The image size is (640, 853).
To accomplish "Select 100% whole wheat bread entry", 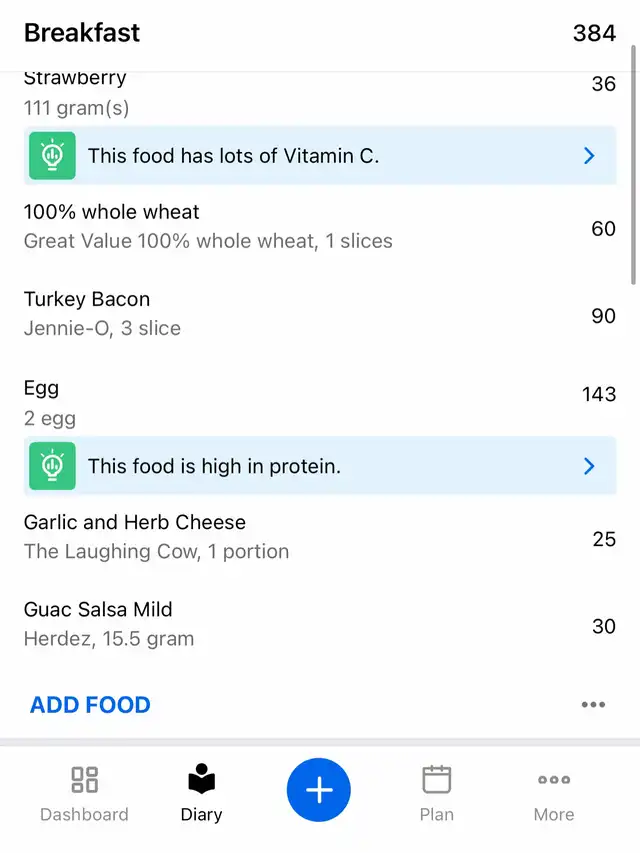I will coord(300,226).
